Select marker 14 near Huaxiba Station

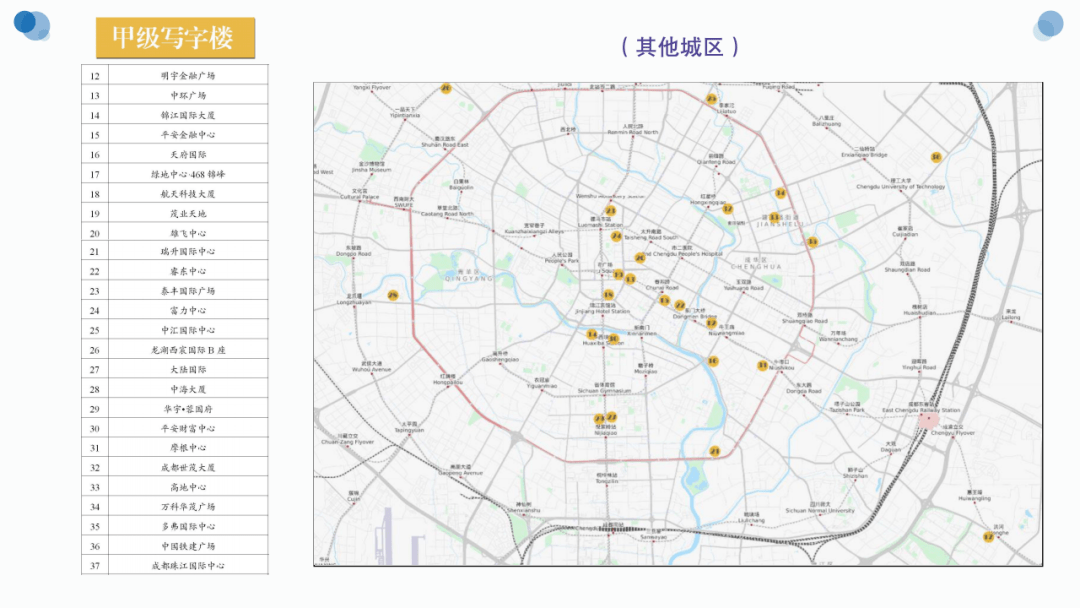pyautogui.click(x=592, y=333)
